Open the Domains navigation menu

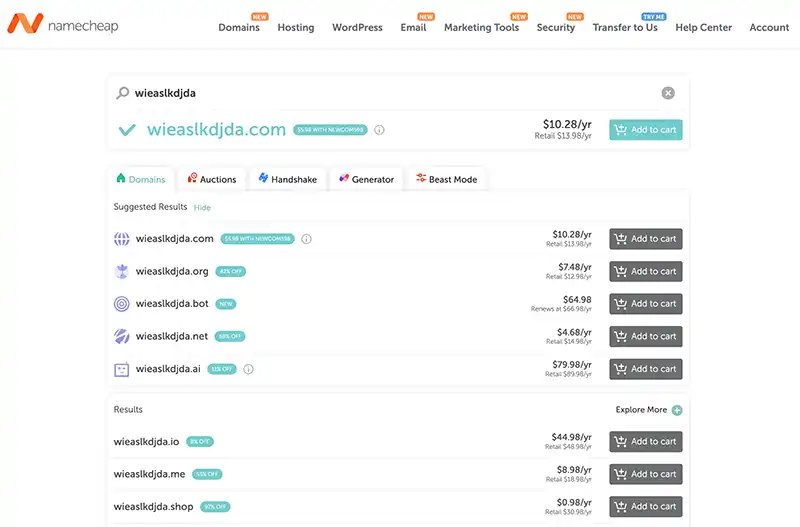click(239, 28)
